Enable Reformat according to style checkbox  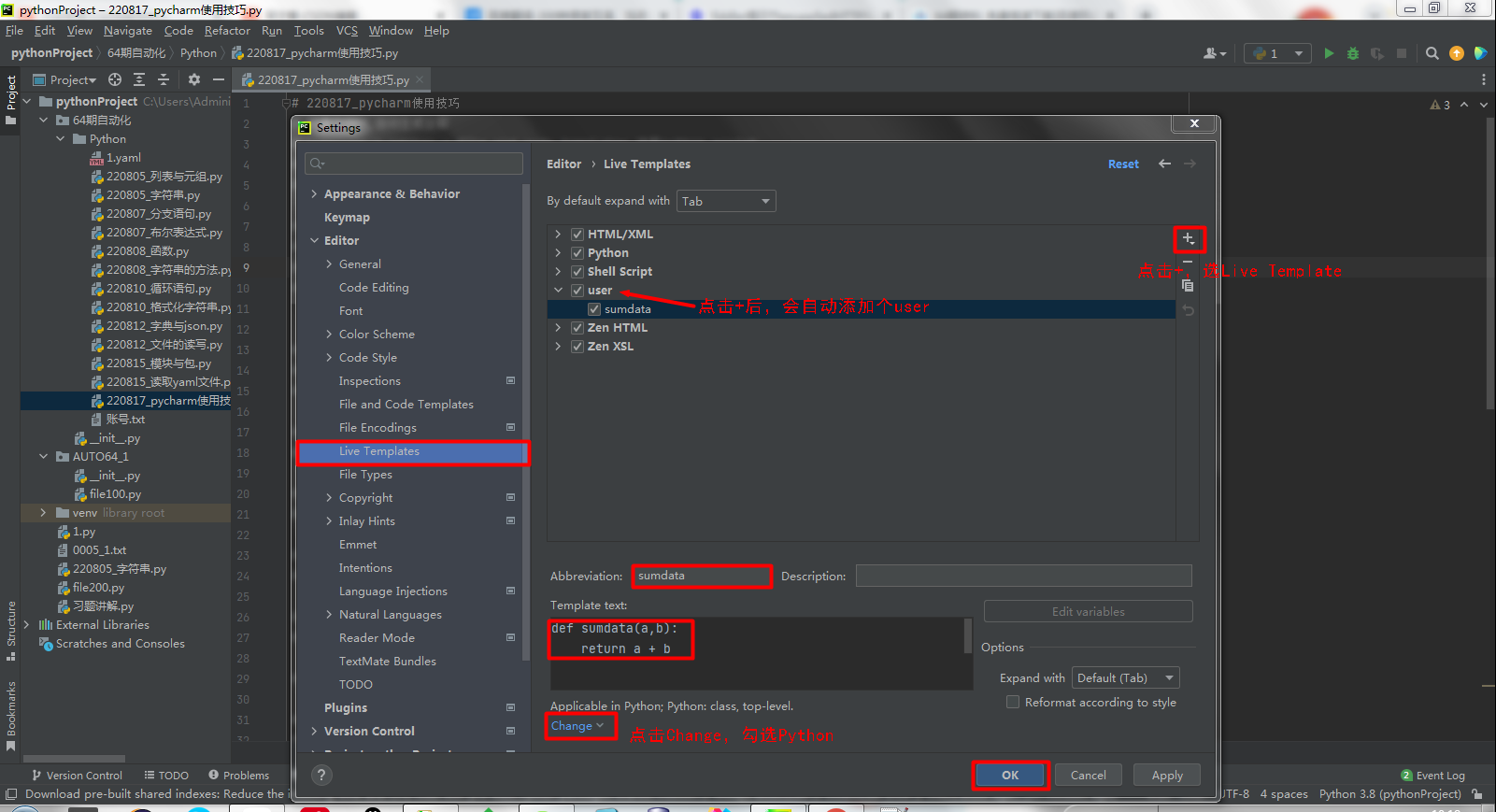point(1013,702)
